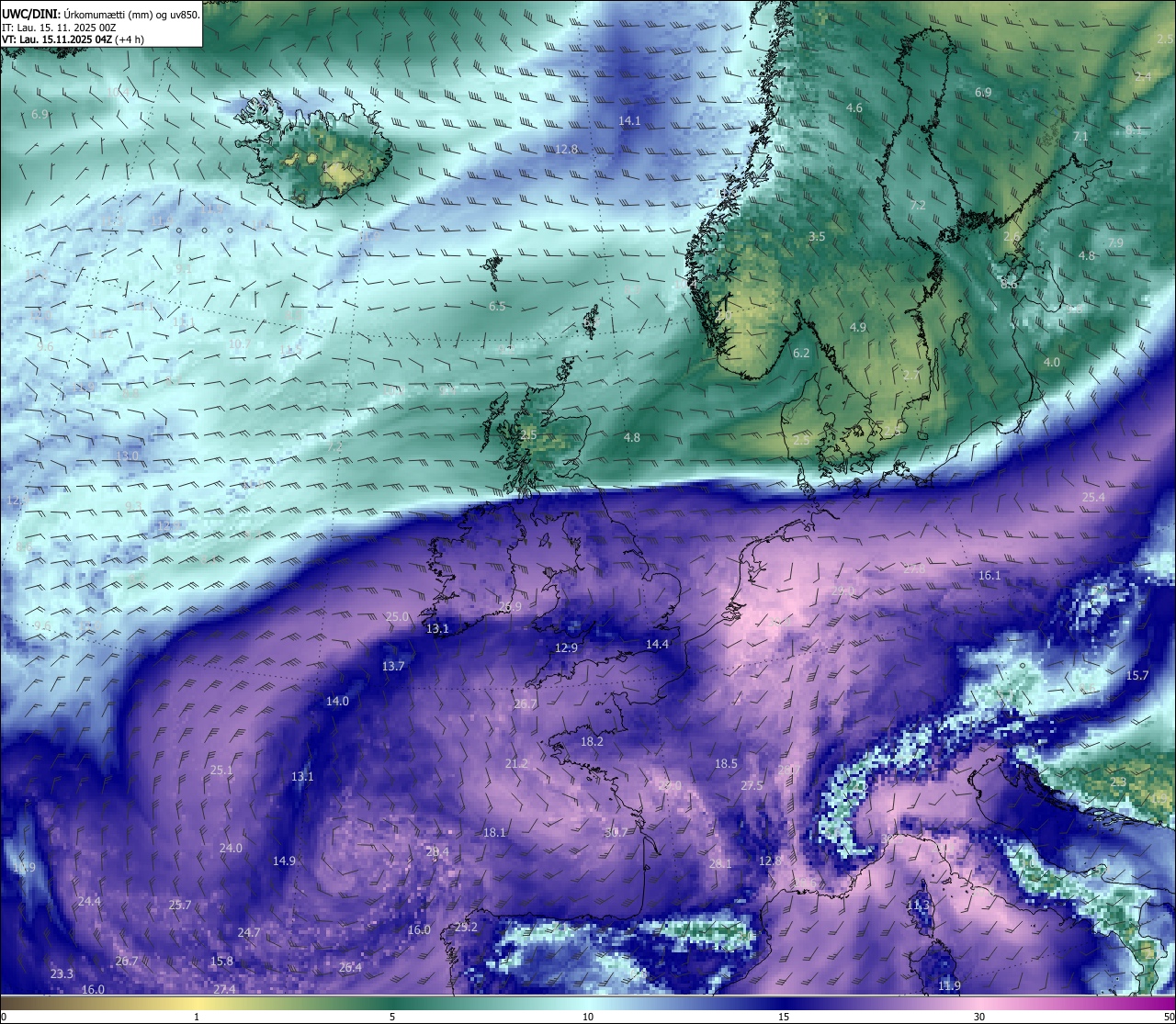Click the map value 12.9 over Wales
Viewport: 1176px width, 1024px height.
[x=567, y=648]
